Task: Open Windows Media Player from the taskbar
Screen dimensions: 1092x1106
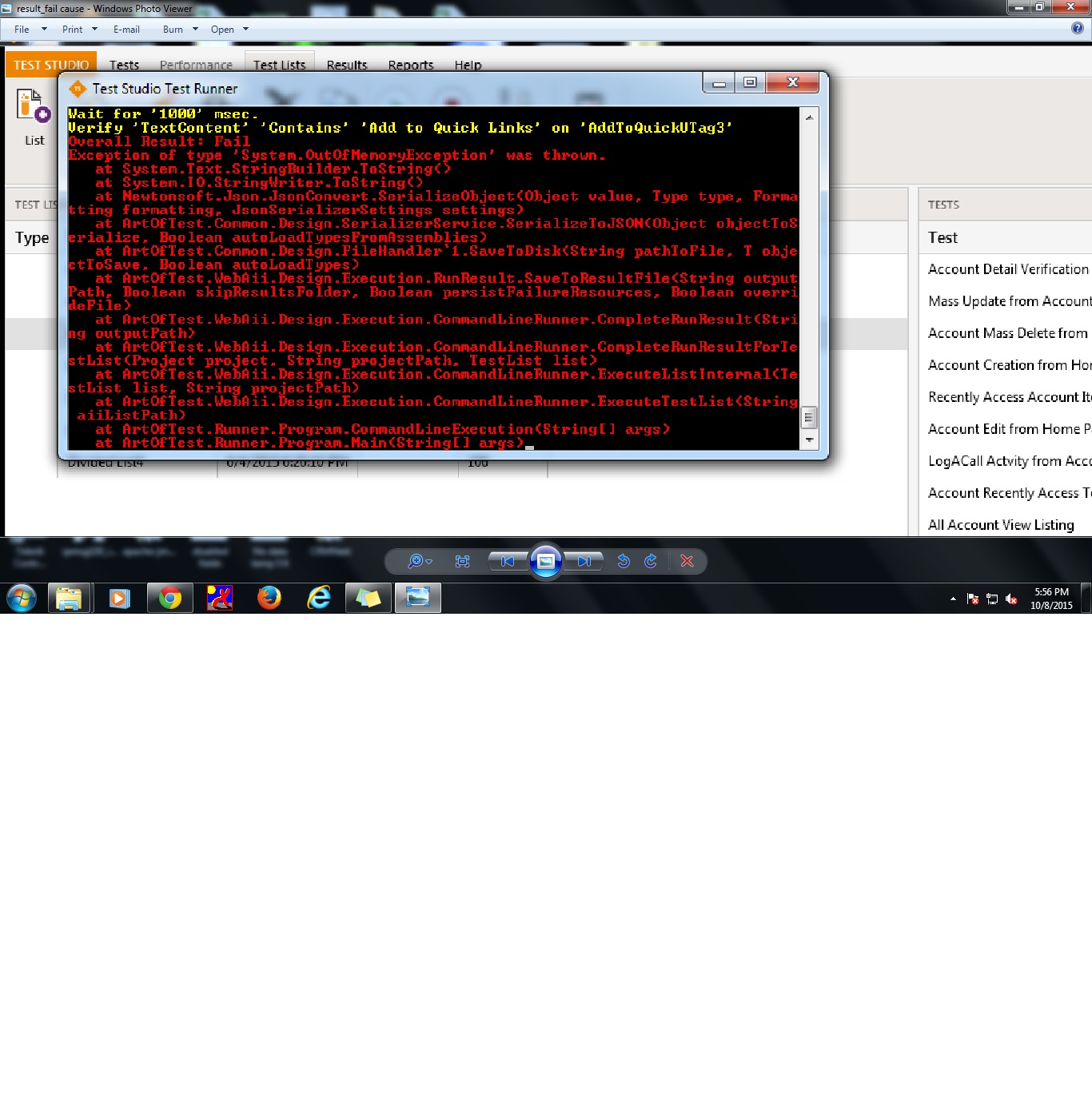Action: pos(119,598)
